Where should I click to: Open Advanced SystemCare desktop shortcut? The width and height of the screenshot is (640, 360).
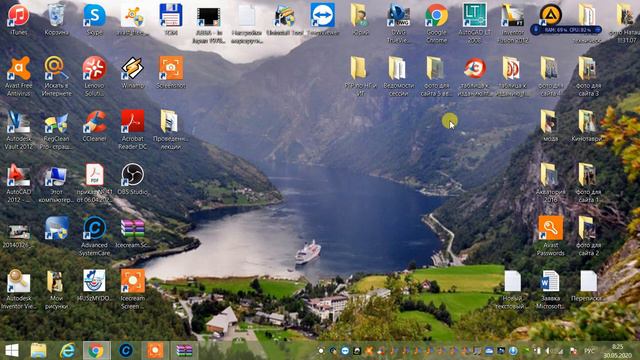[94, 236]
